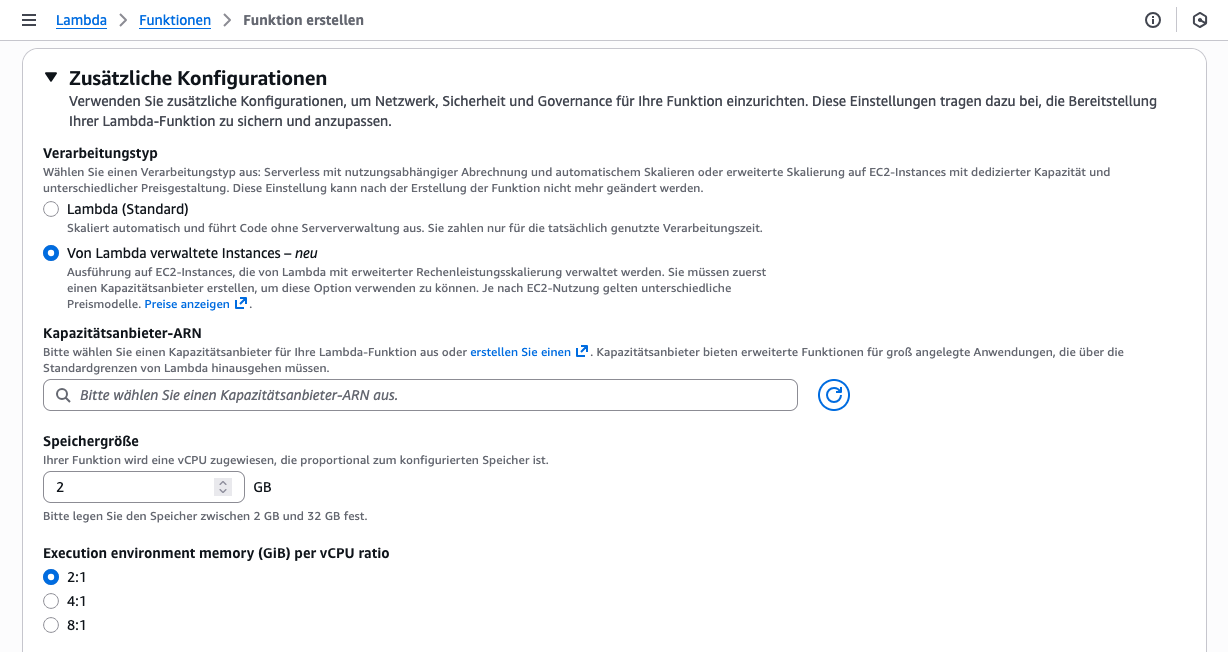The height and width of the screenshot is (652, 1228).
Task: Select the Lambda (Standard) compute type
Action: [x=51, y=209]
